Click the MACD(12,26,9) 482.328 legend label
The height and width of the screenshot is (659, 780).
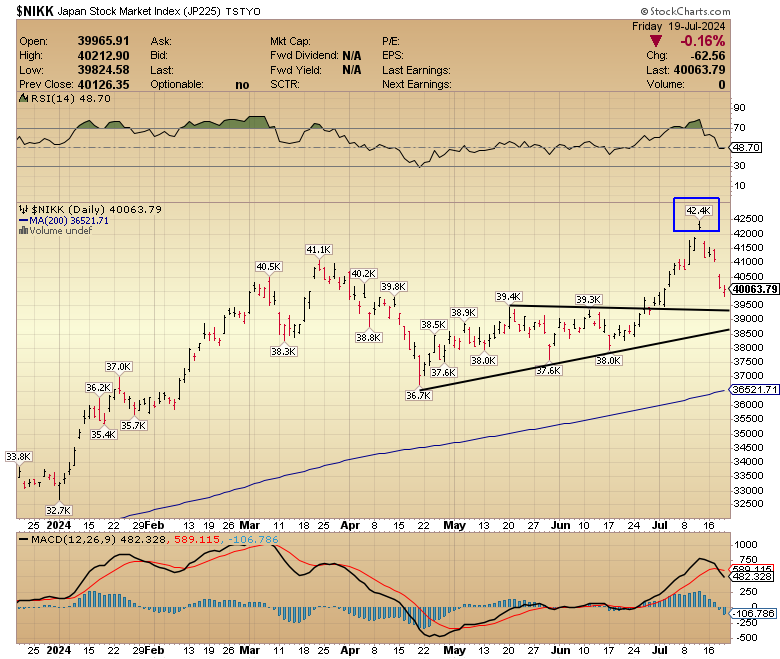pyautogui.click(x=98, y=539)
